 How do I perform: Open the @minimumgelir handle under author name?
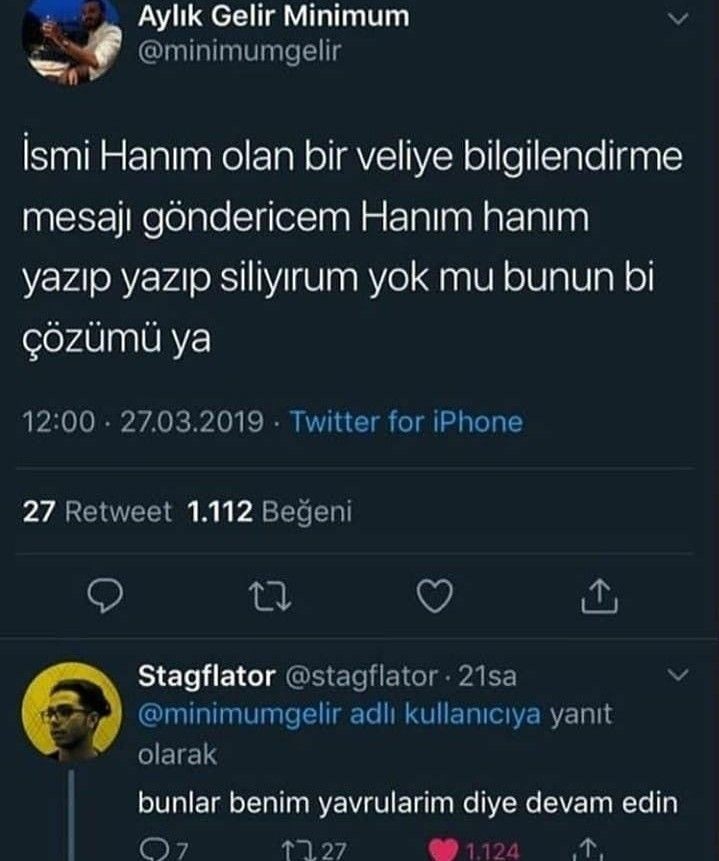(x=239, y=51)
